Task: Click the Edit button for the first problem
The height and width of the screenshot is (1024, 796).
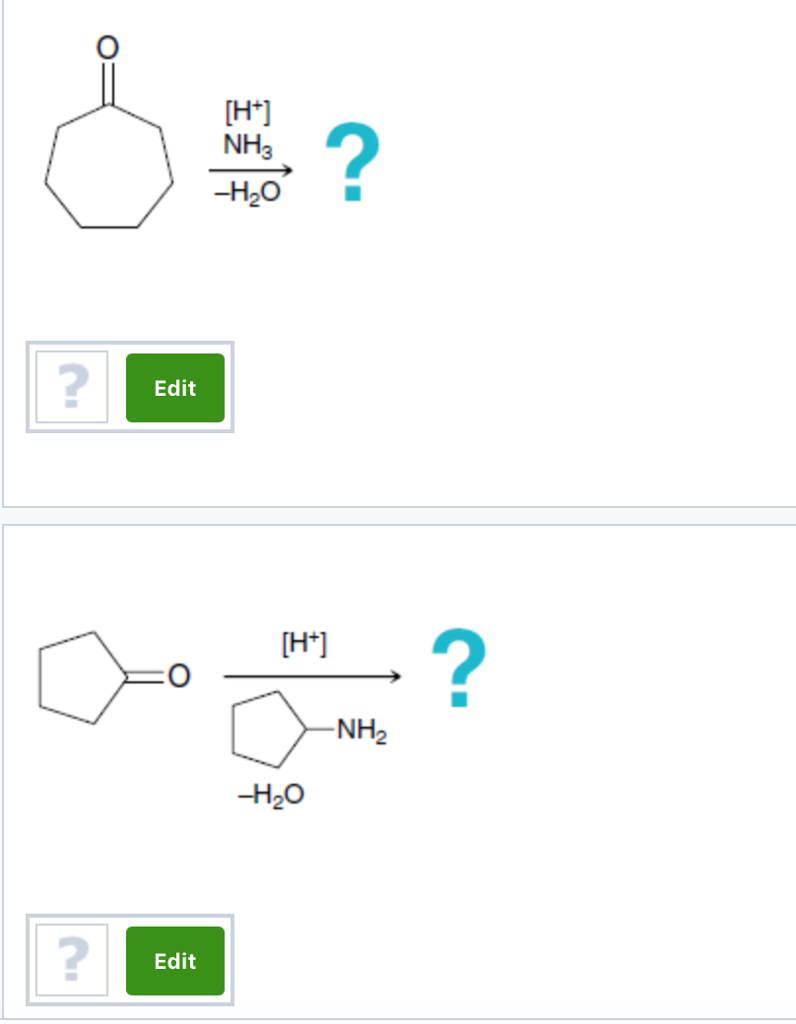Action: (175, 388)
